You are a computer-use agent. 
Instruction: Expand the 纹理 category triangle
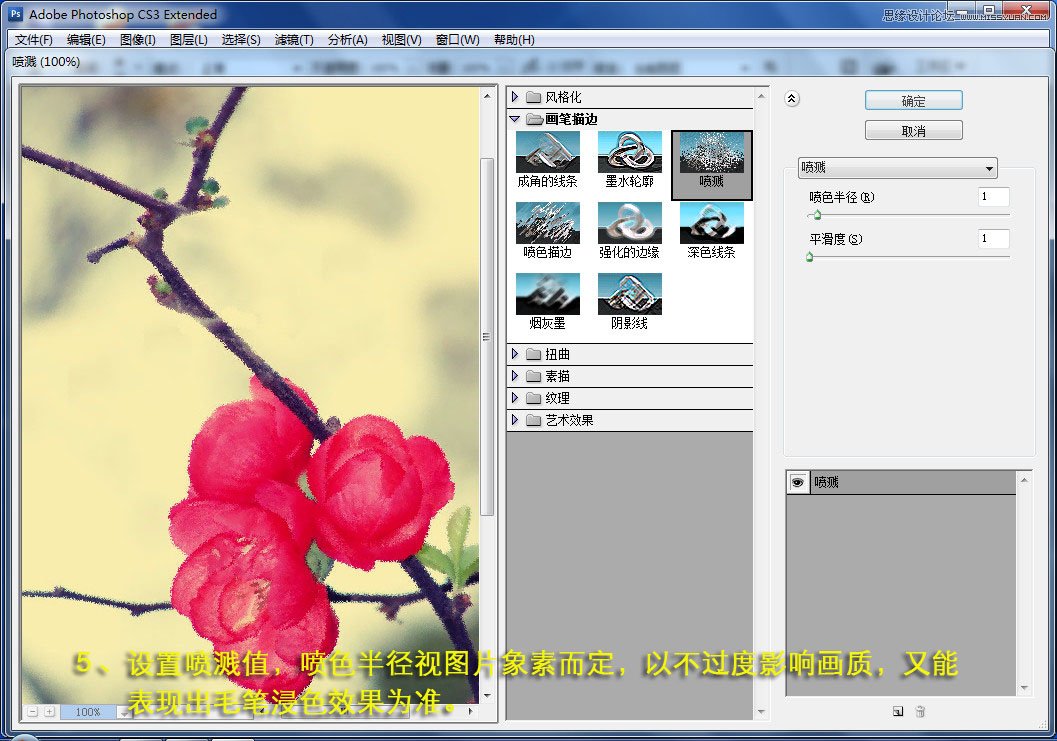click(515, 398)
